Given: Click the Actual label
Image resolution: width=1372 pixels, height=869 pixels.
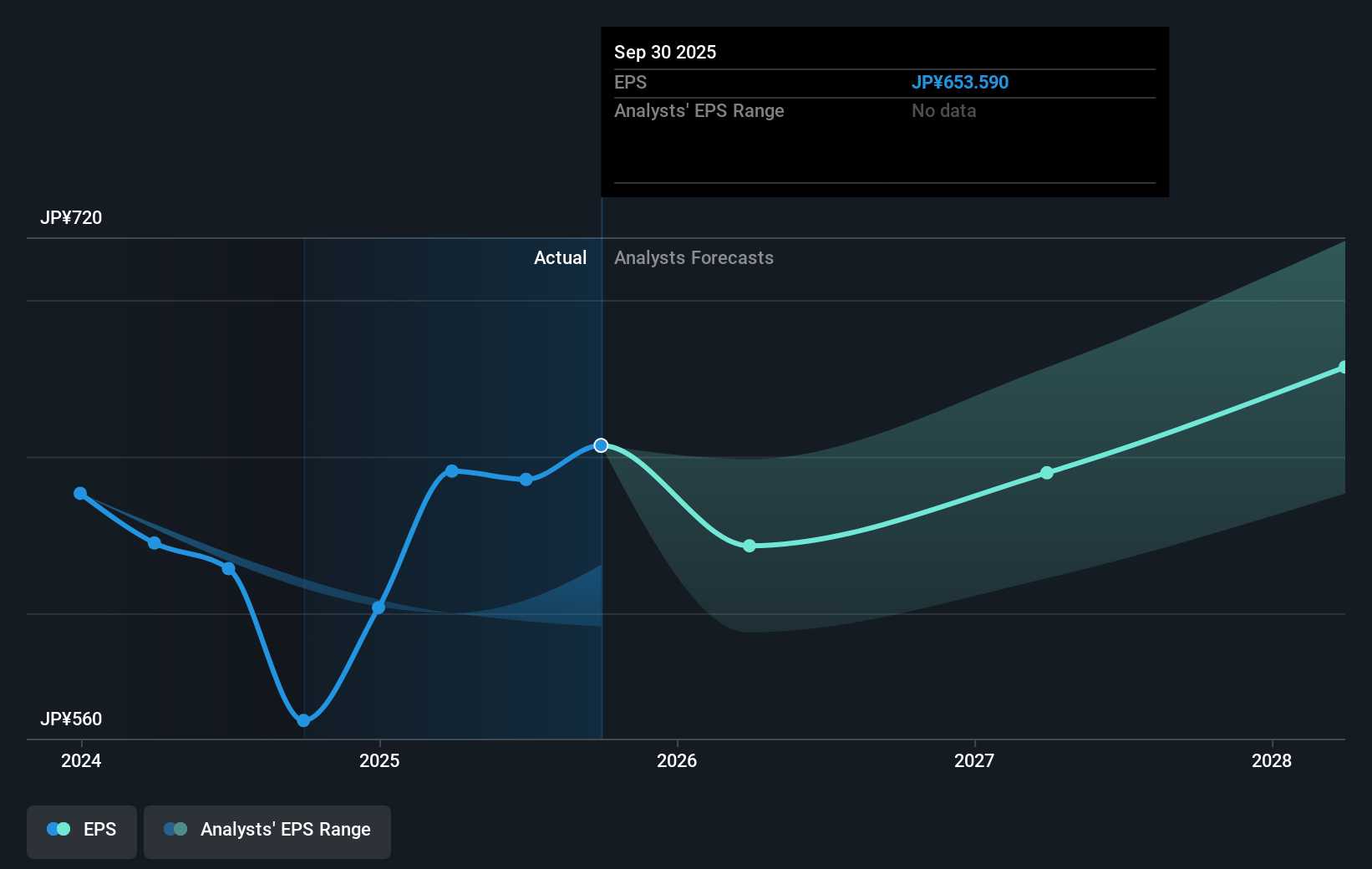Looking at the screenshot, I should click(560, 257).
